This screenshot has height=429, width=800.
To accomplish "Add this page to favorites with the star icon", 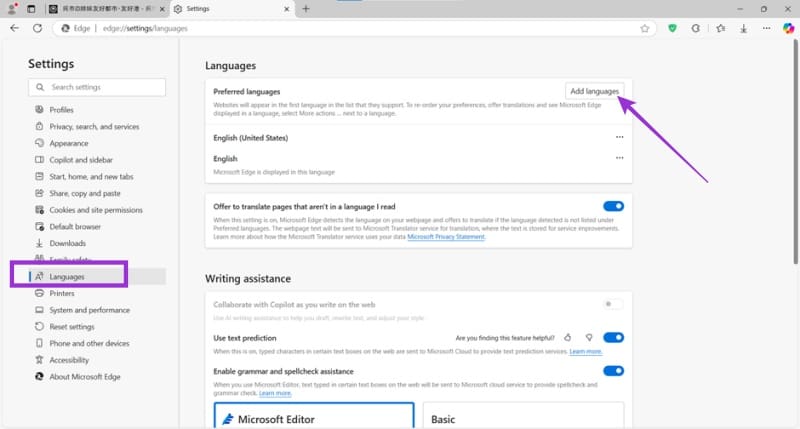I will pos(645,29).
